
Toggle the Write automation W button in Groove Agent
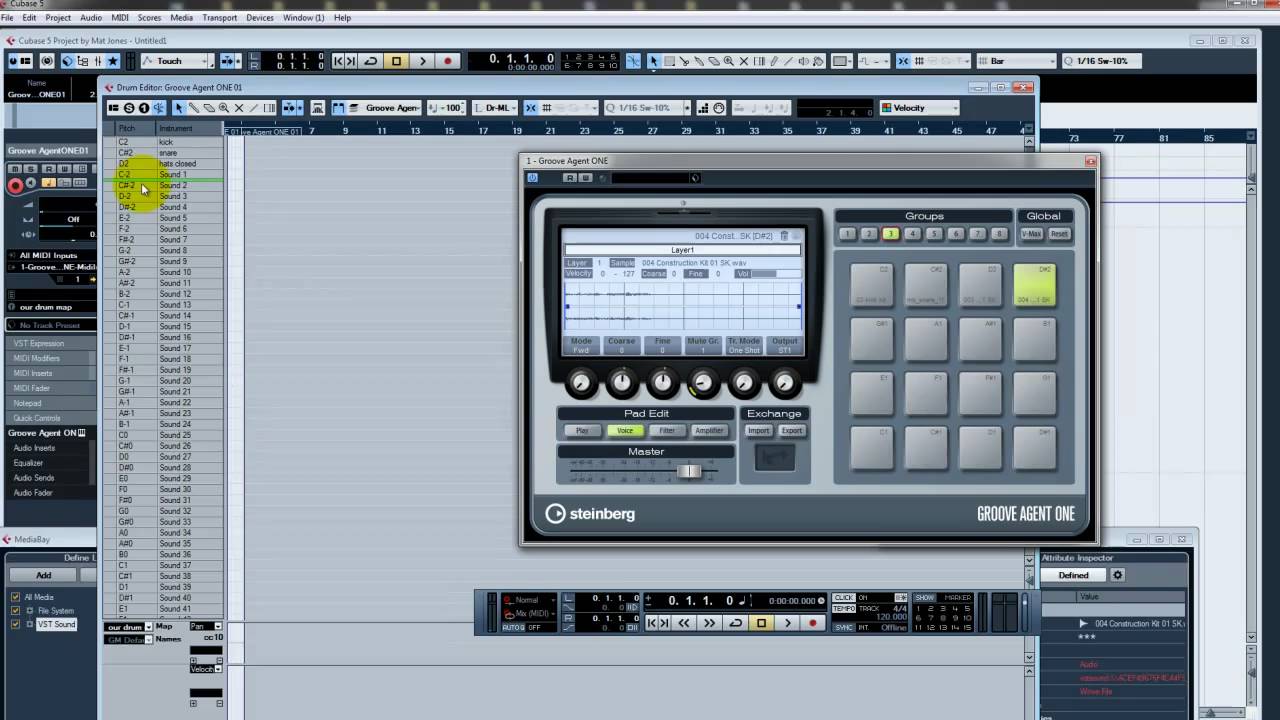click(585, 178)
